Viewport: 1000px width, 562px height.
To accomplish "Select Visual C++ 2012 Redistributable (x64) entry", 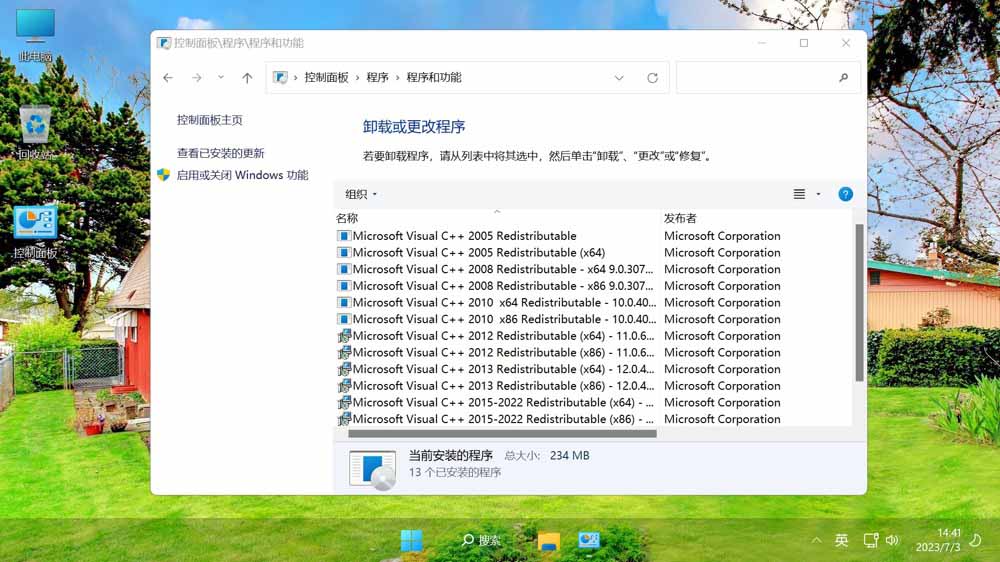I will coord(496,336).
